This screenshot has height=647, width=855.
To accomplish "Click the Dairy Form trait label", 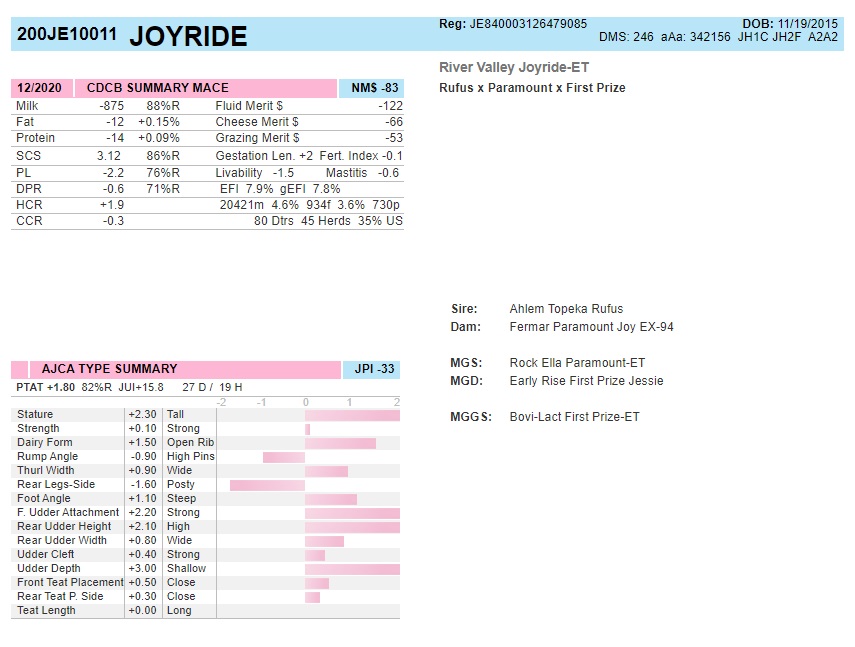I will (x=45, y=443).
